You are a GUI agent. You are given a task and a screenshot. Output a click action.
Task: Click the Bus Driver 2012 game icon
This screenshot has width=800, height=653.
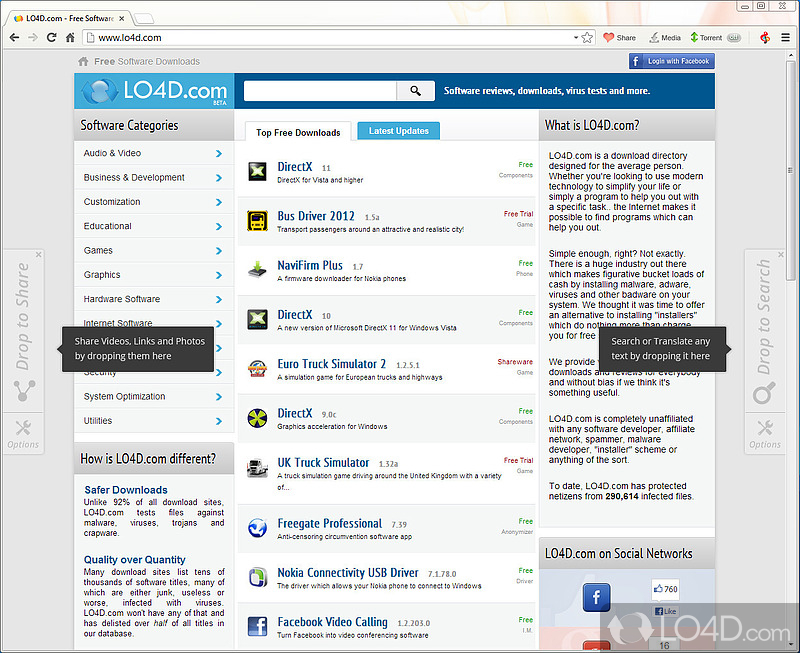pyautogui.click(x=257, y=219)
